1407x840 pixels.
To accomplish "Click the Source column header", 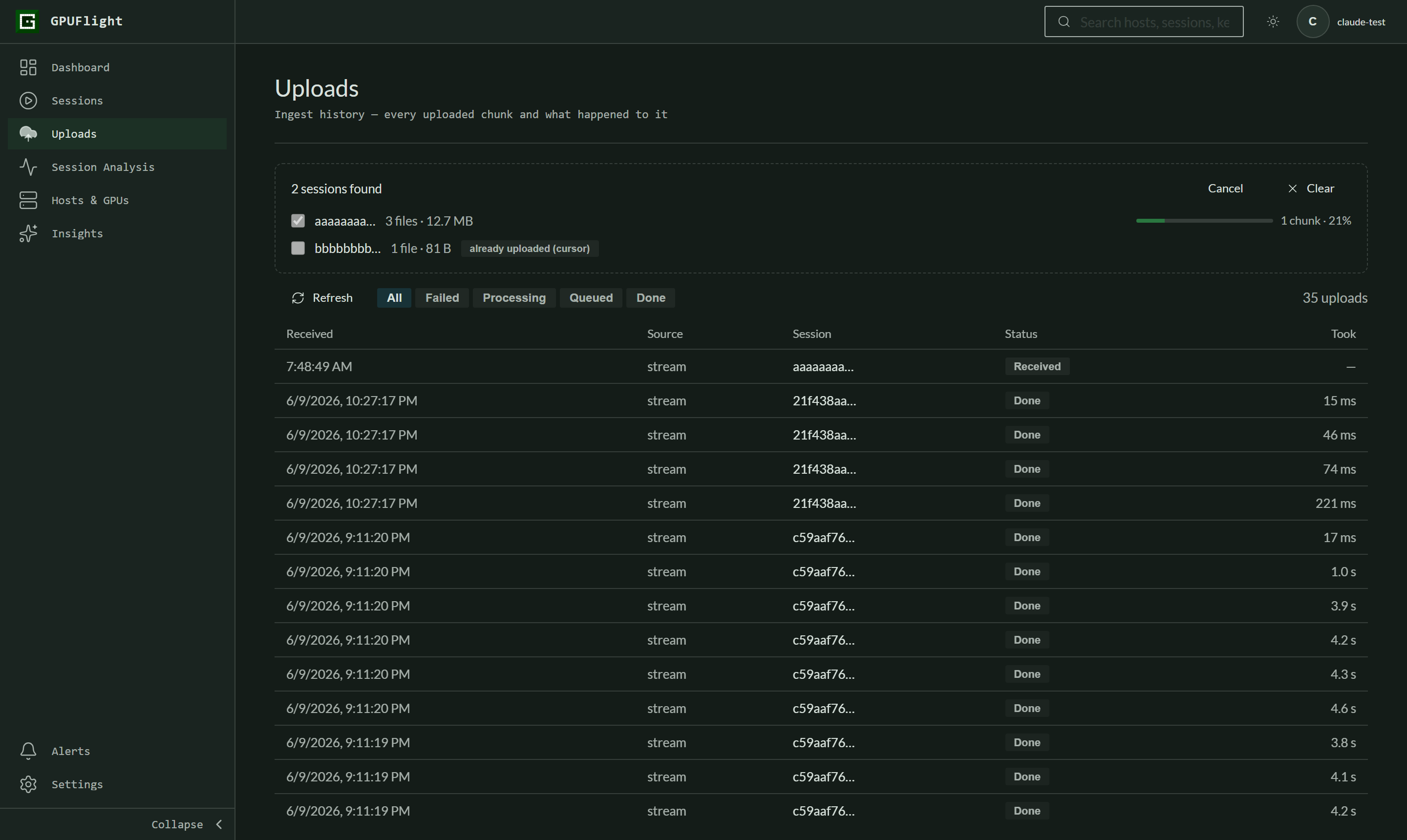I will 665,334.
